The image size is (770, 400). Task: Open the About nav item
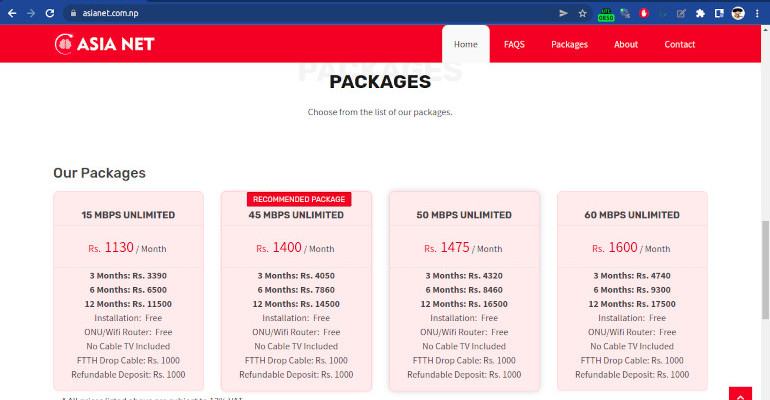pos(626,44)
